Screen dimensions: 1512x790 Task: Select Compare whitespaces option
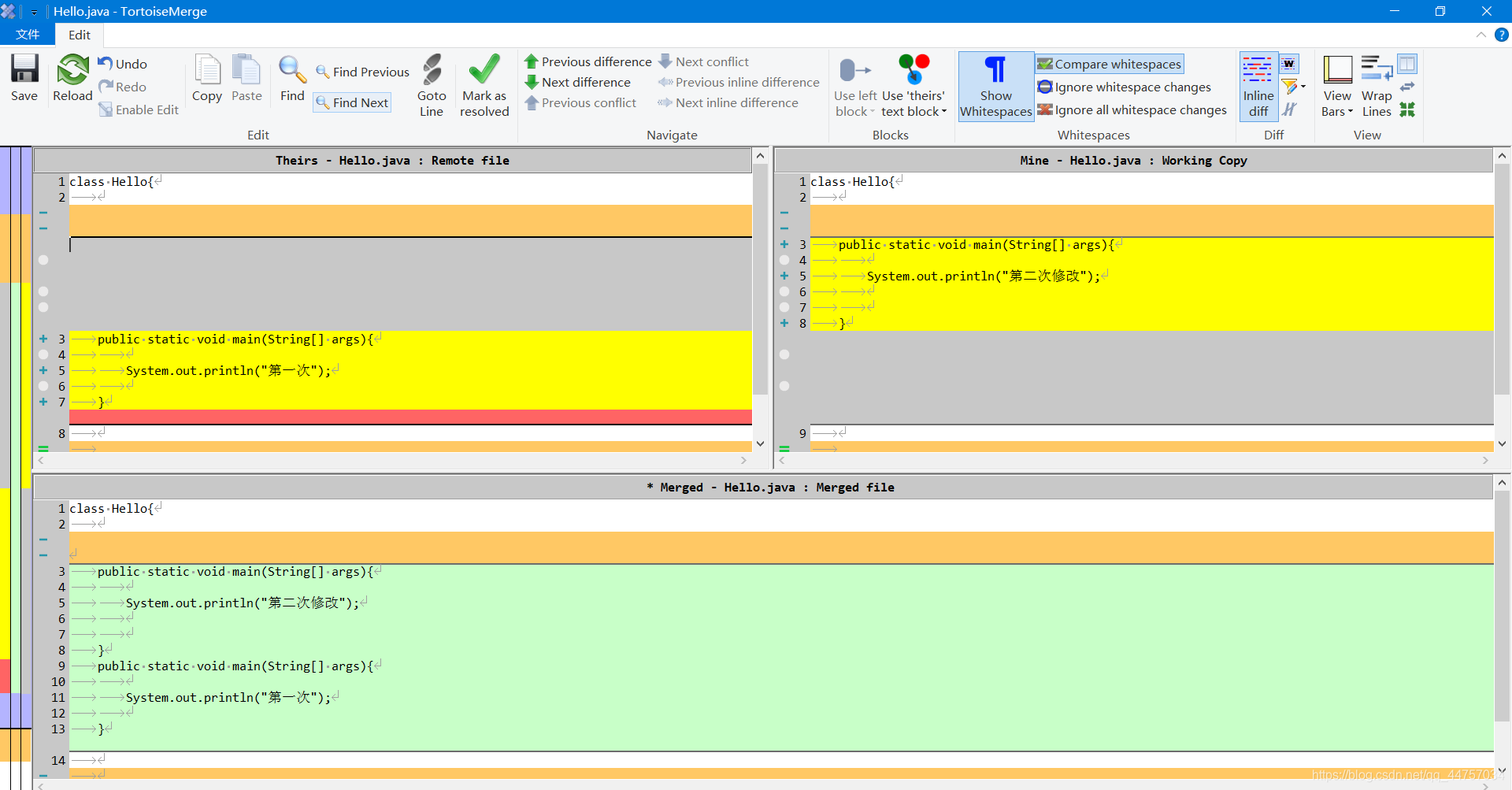tap(1110, 65)
